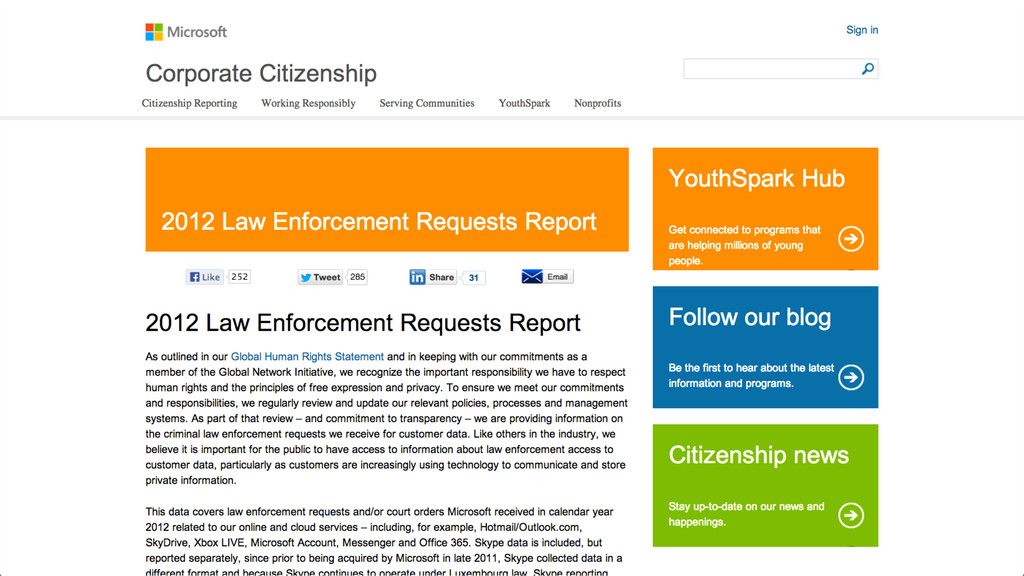Click the orange 2012 Law Enforcement Requests banner
Viewport: 1024px width, 576px height.
coord(387,199)
